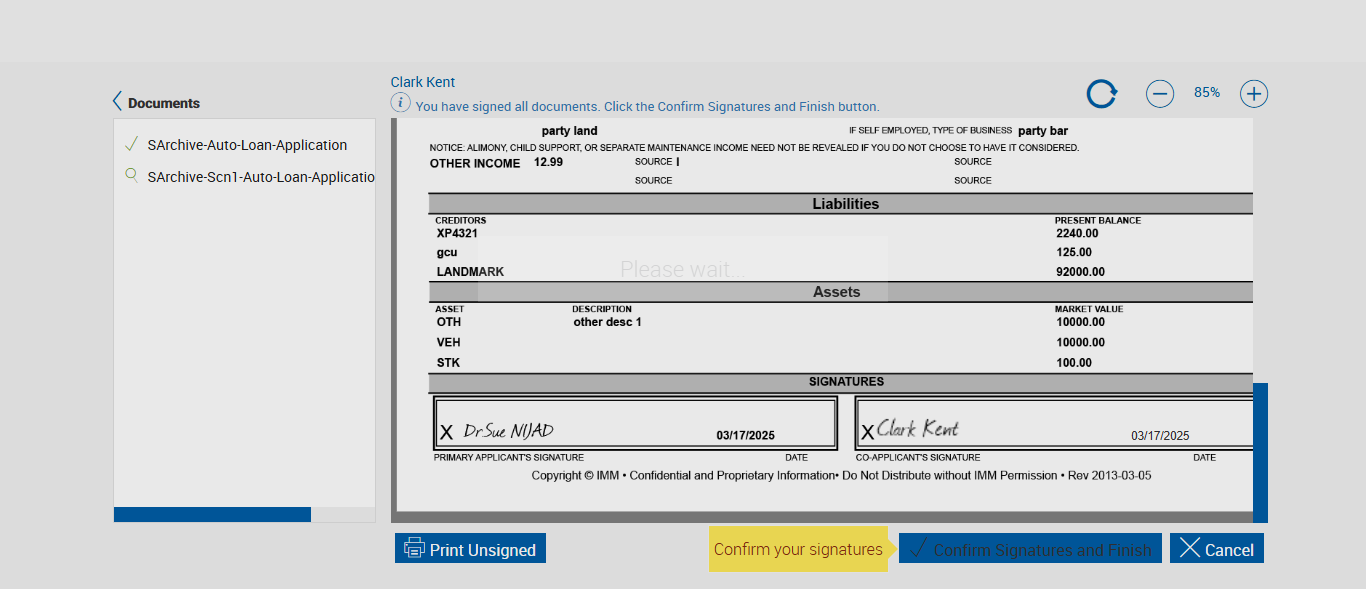Click primary applicant date 03/17/2025 in bold
This screenshot has width=1366, height=589.
pyautogui.click(x=745, y=436)
